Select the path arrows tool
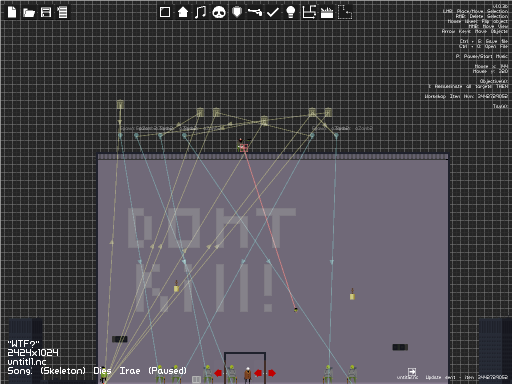Image resolution: width=512 pixels, height=384 pixels. [x=309, y=12]
